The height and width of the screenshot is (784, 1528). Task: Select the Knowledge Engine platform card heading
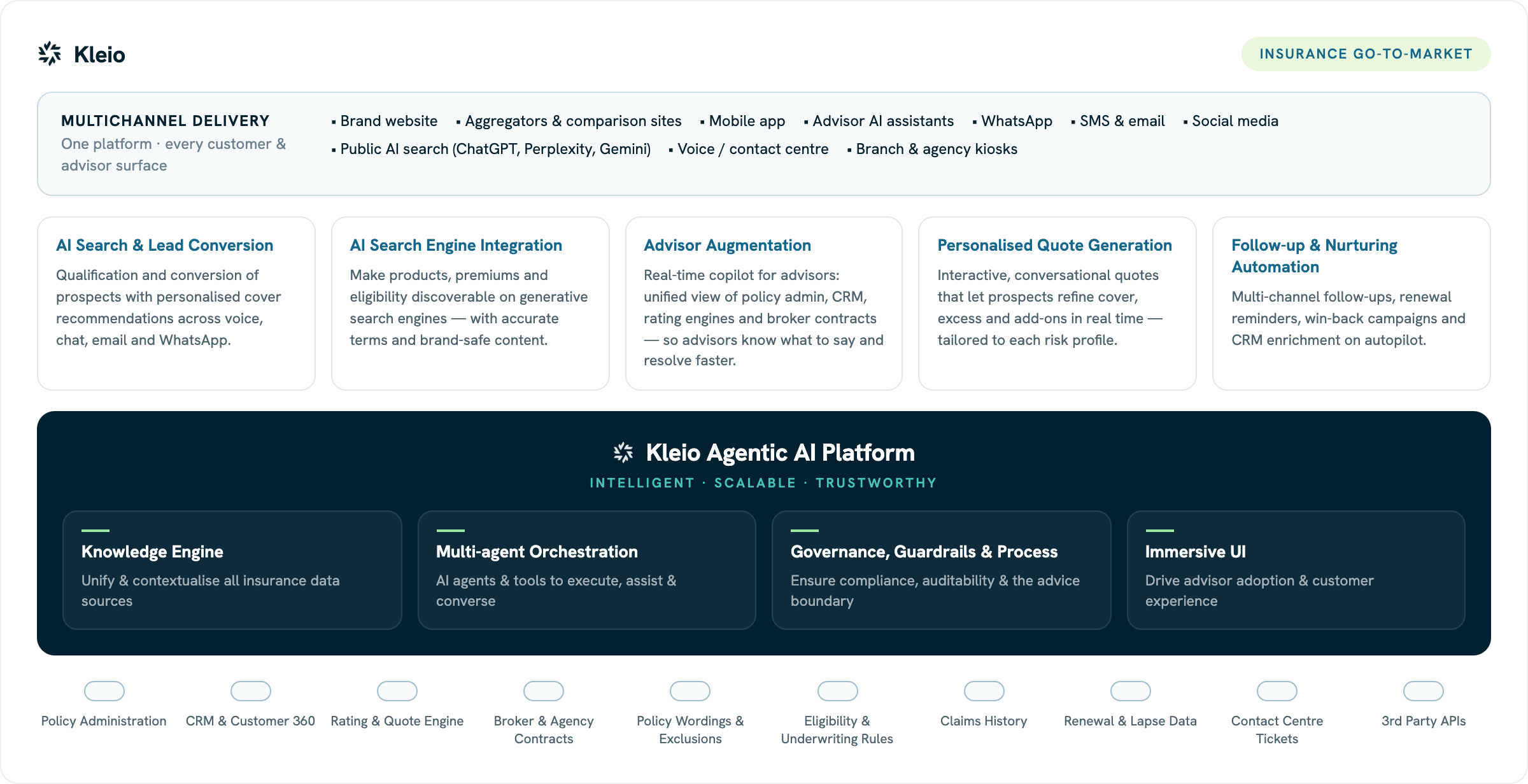click(x=152, y=552)
